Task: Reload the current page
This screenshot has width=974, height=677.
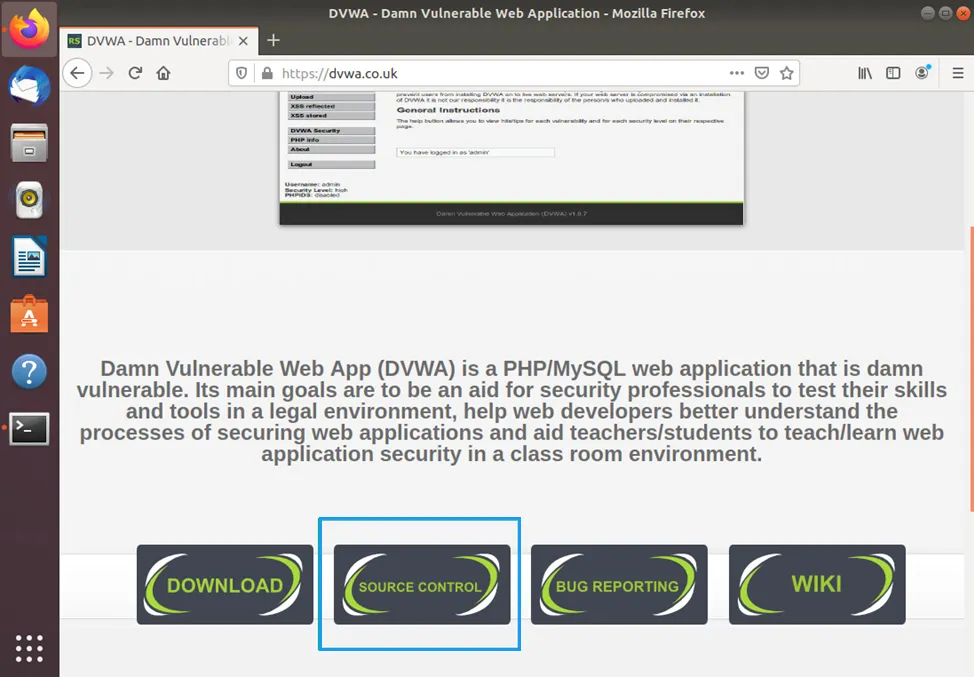Action: pos(135,73)
